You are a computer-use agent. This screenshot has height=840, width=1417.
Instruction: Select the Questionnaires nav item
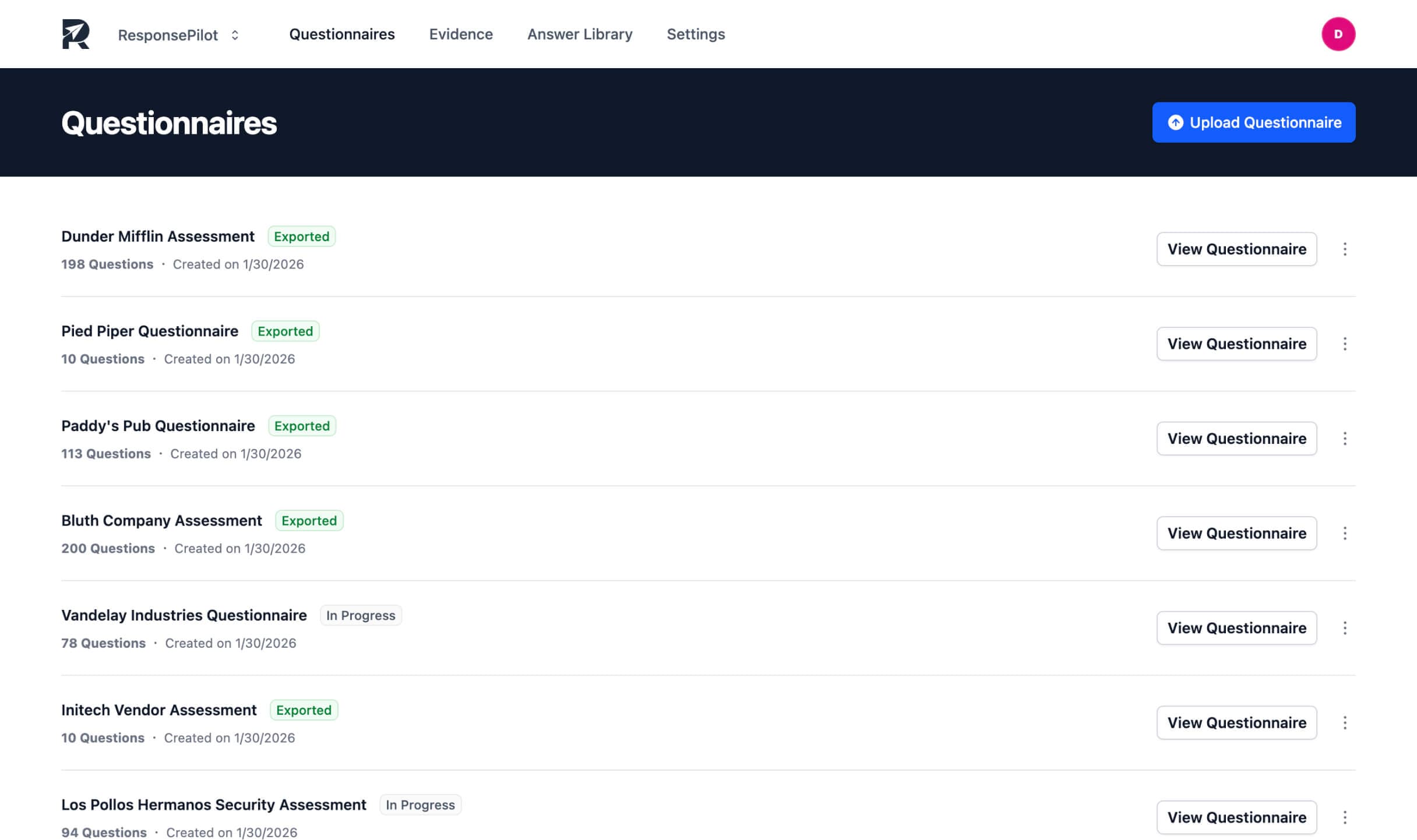click(342, 34)
